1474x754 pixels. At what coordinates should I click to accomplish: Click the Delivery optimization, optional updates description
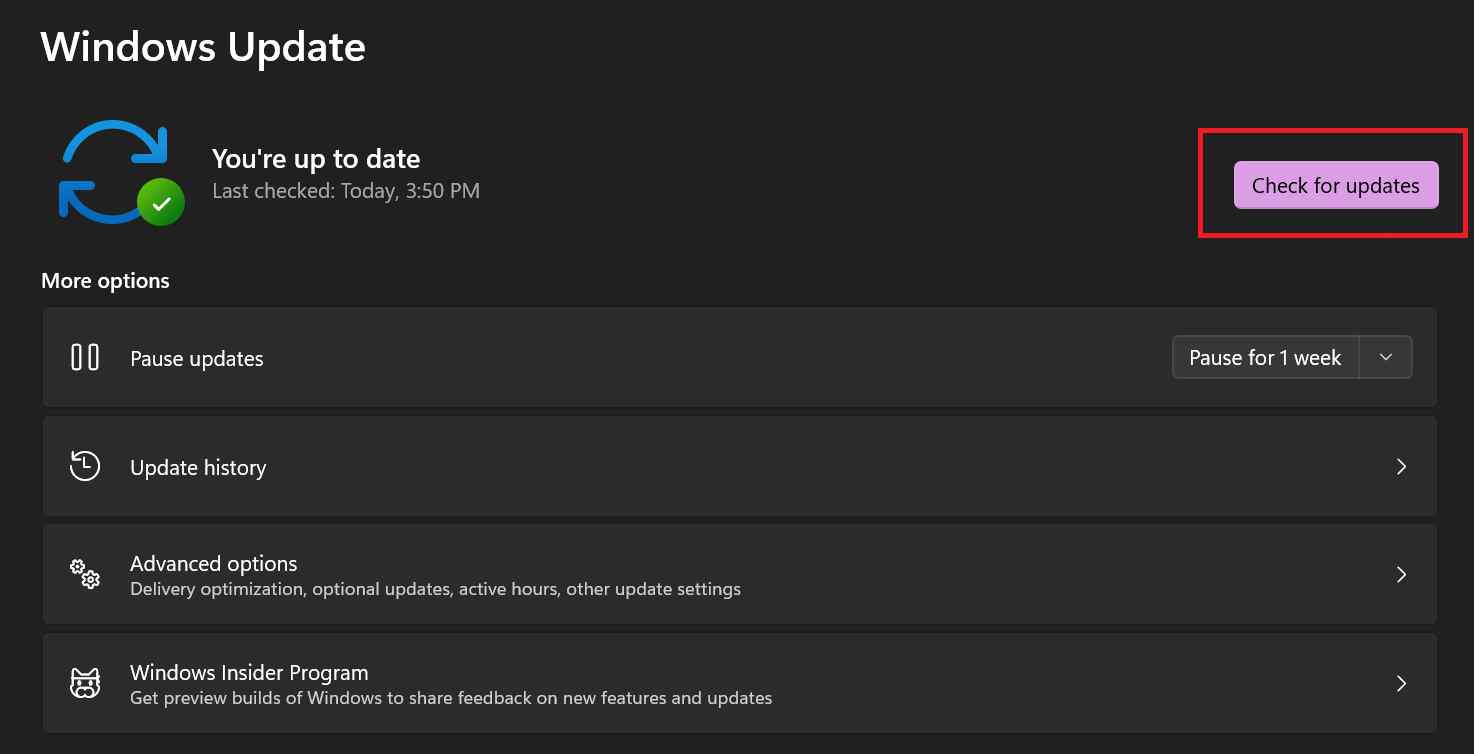click(x=435, y=589)
